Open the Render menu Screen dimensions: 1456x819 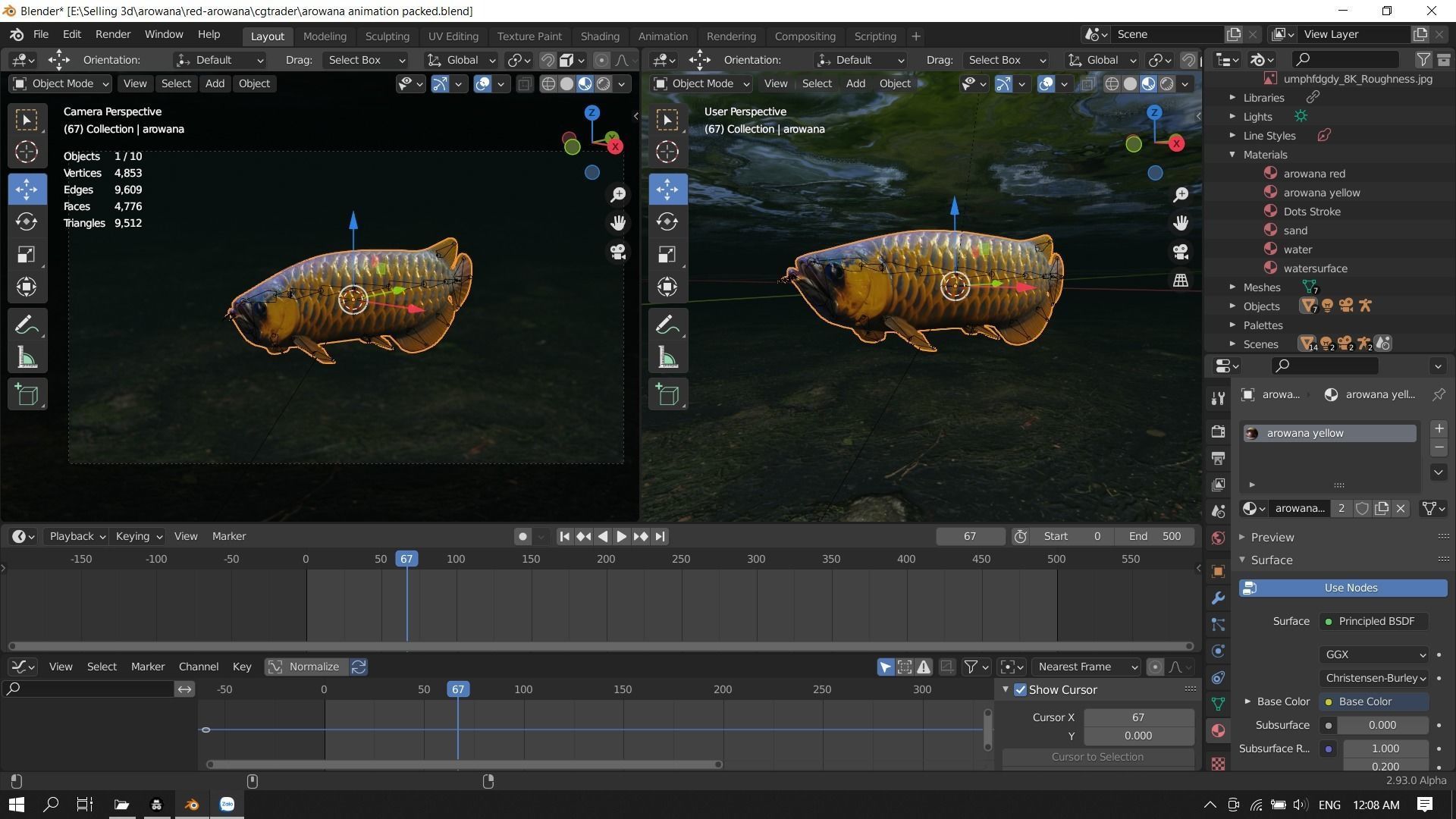112,34
